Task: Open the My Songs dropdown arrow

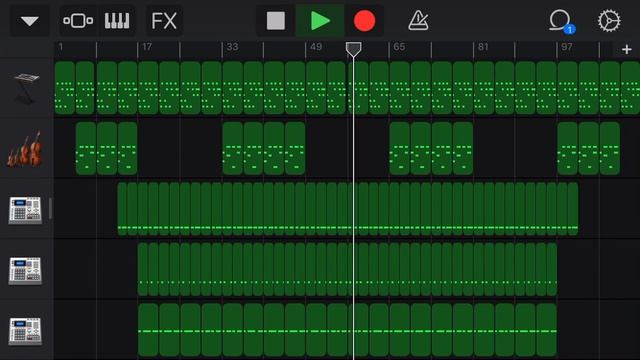Action: (29, 21)
